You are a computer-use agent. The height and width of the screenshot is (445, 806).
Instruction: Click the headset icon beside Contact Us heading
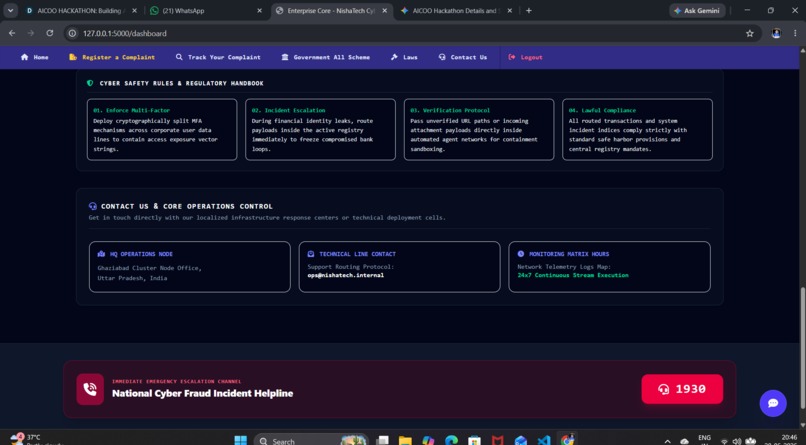(93, 206)
